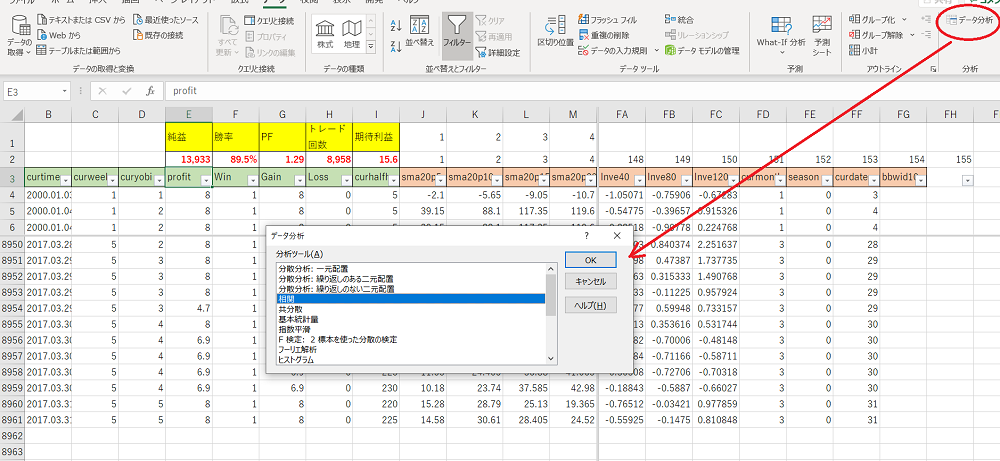The width and height of the screenshot is (1000, 461).
Task: Toggle the フィルター funnel button
Action: click(x=457, y=32)
